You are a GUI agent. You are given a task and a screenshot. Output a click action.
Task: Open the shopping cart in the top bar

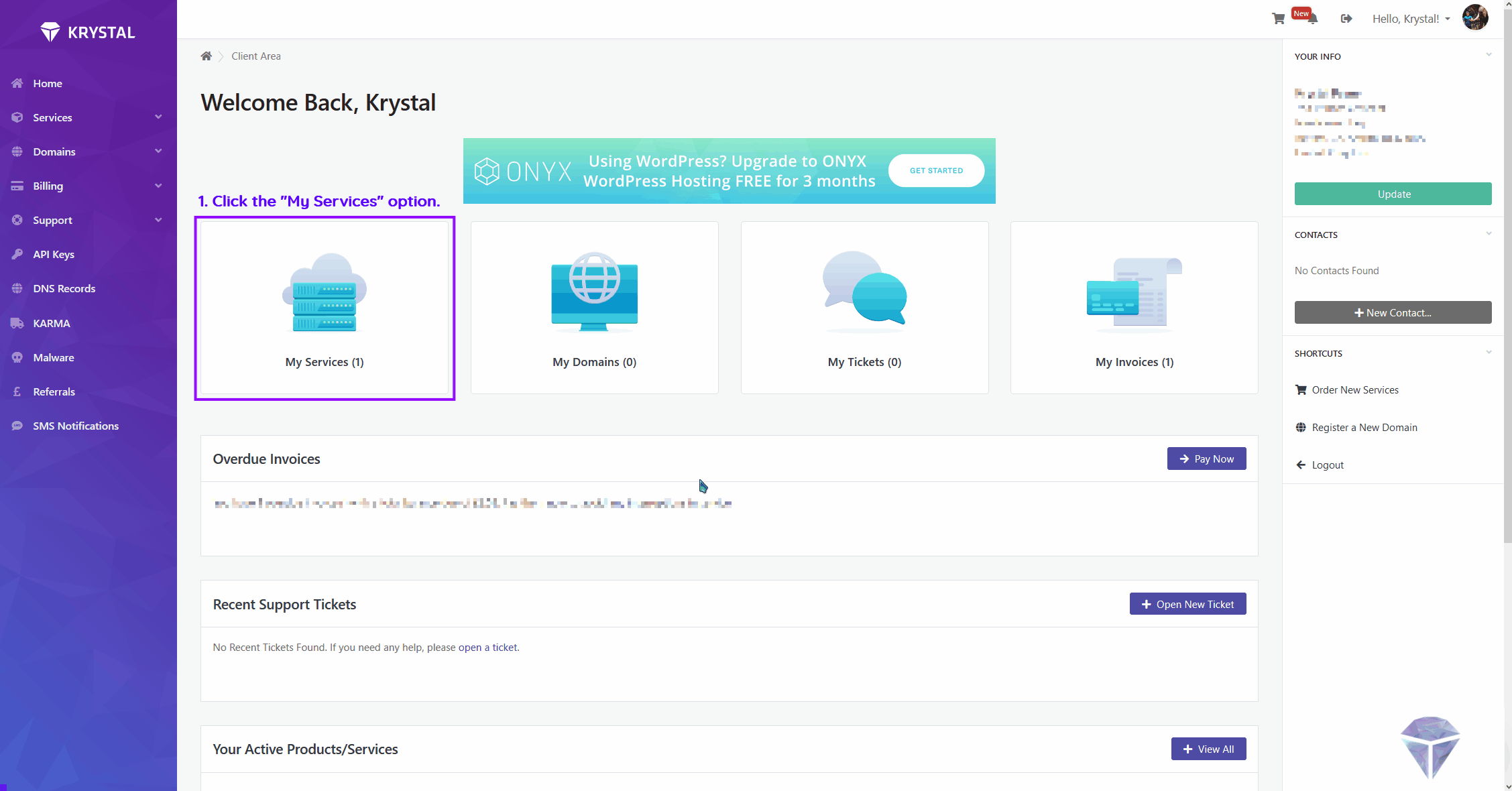pyautogui.click(x=1278, y=19)
